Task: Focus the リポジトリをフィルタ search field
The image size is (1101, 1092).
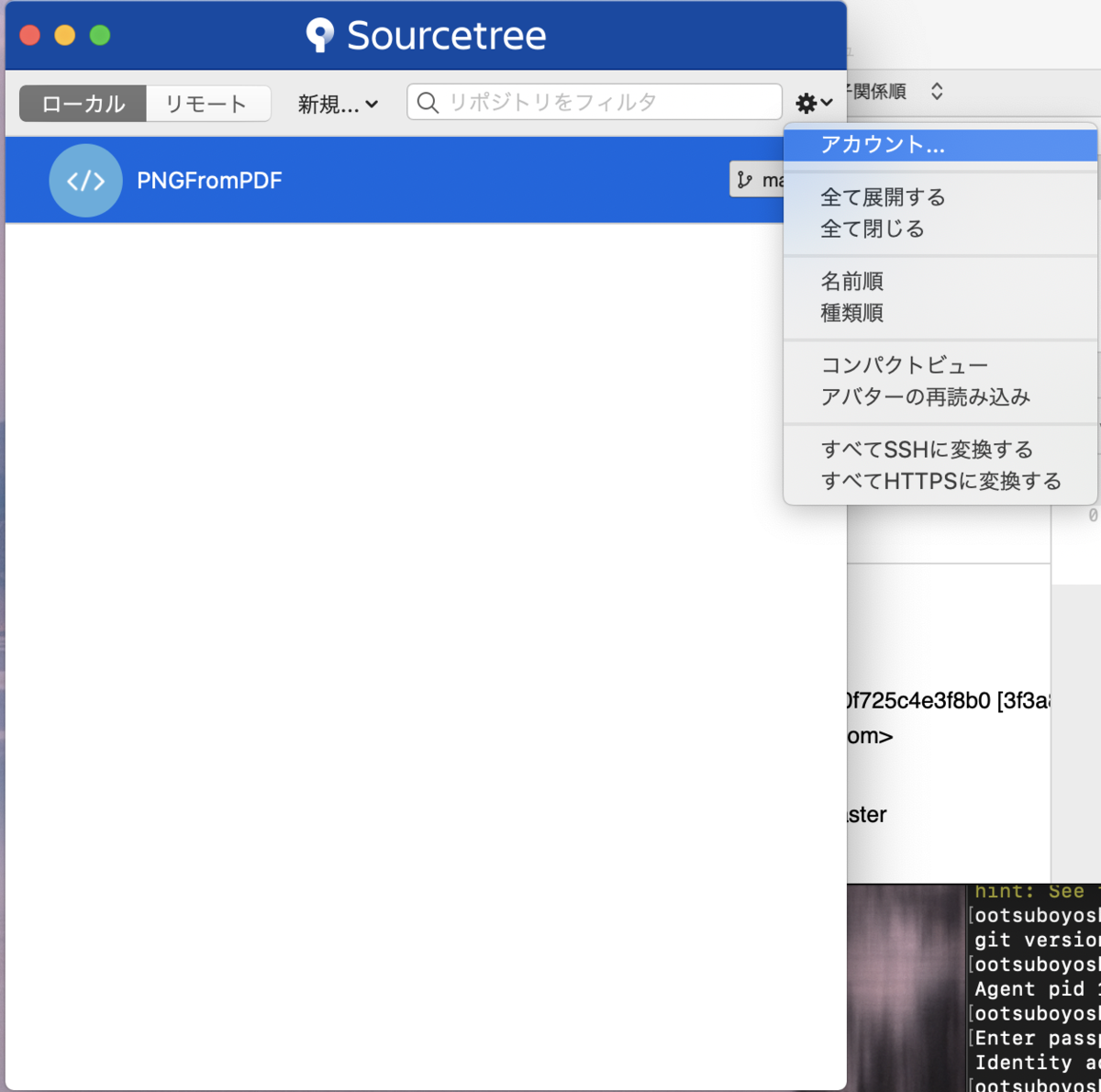Action: point(595,102)
